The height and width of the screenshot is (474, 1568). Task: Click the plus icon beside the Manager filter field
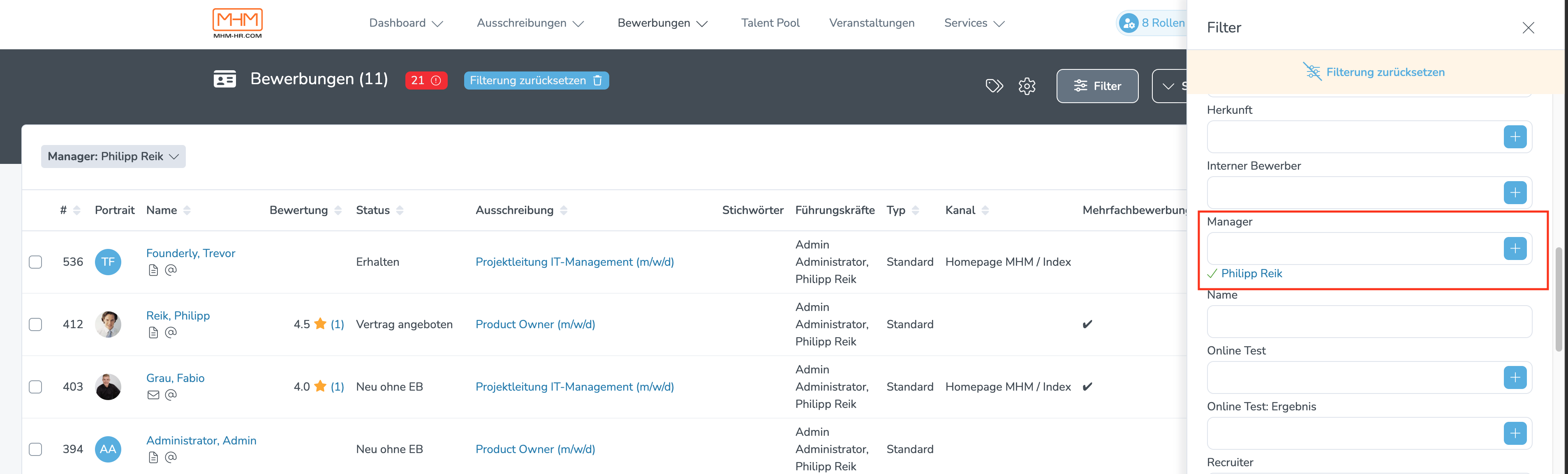[x=1515, y=248]
